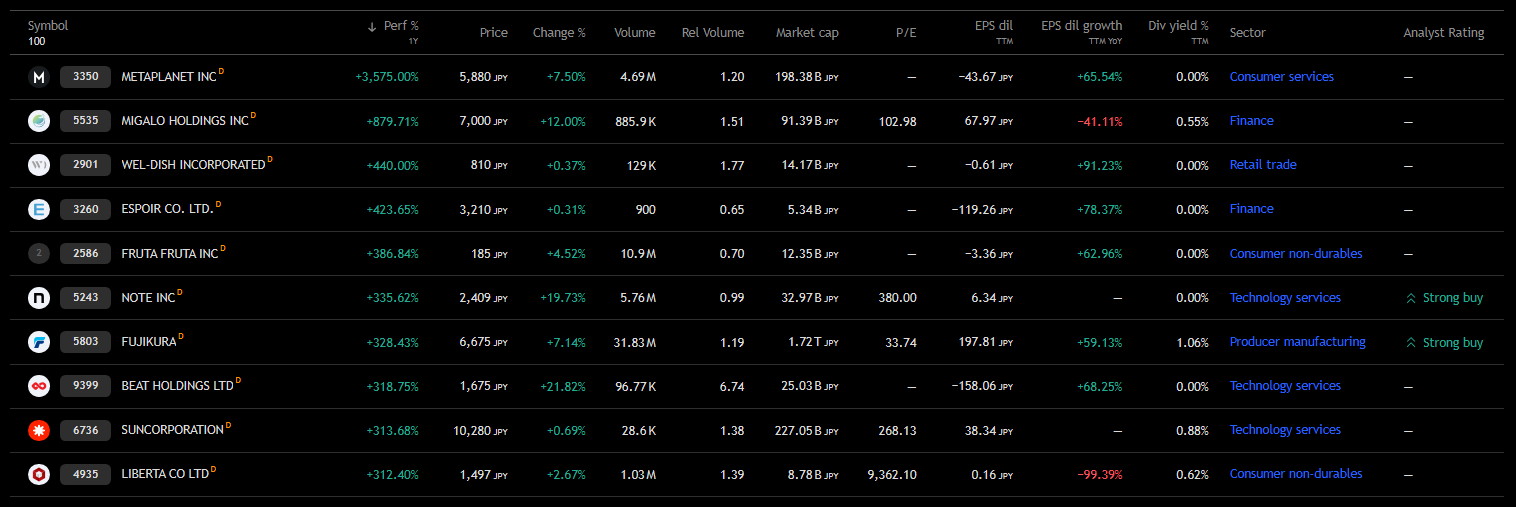Open the Consumer services sector link
Viewport: 1516px width, 507px height.
tap(1281, 77)
